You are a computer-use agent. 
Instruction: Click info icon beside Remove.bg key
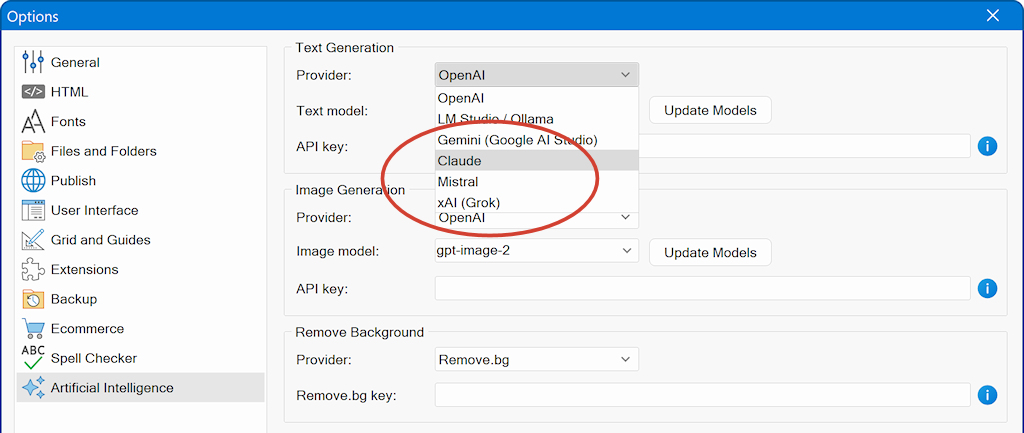coord(987,395)
